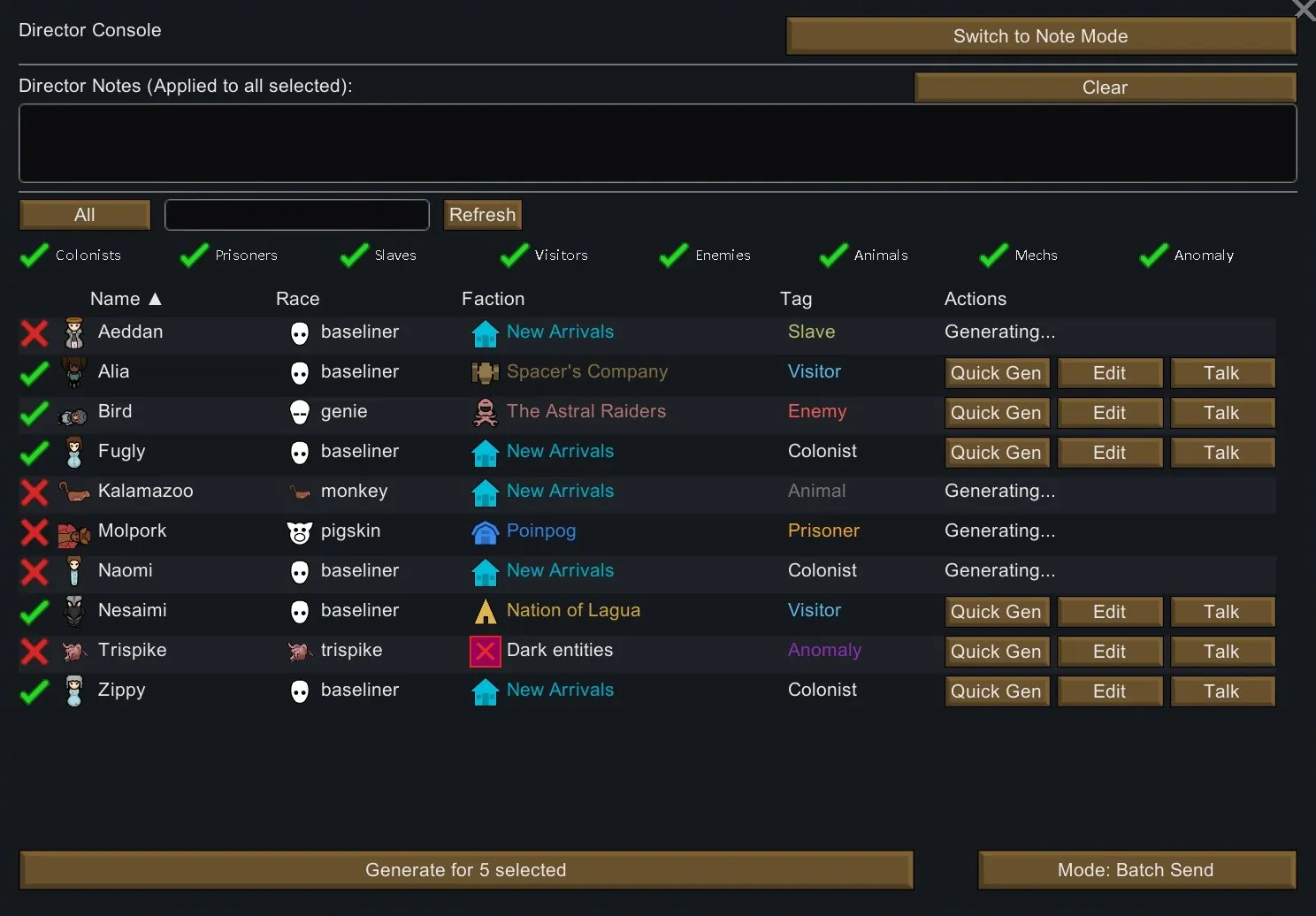Disable the Enemies filter checkbox
The height and width of the screenshot is (916, 1316).
674,256
